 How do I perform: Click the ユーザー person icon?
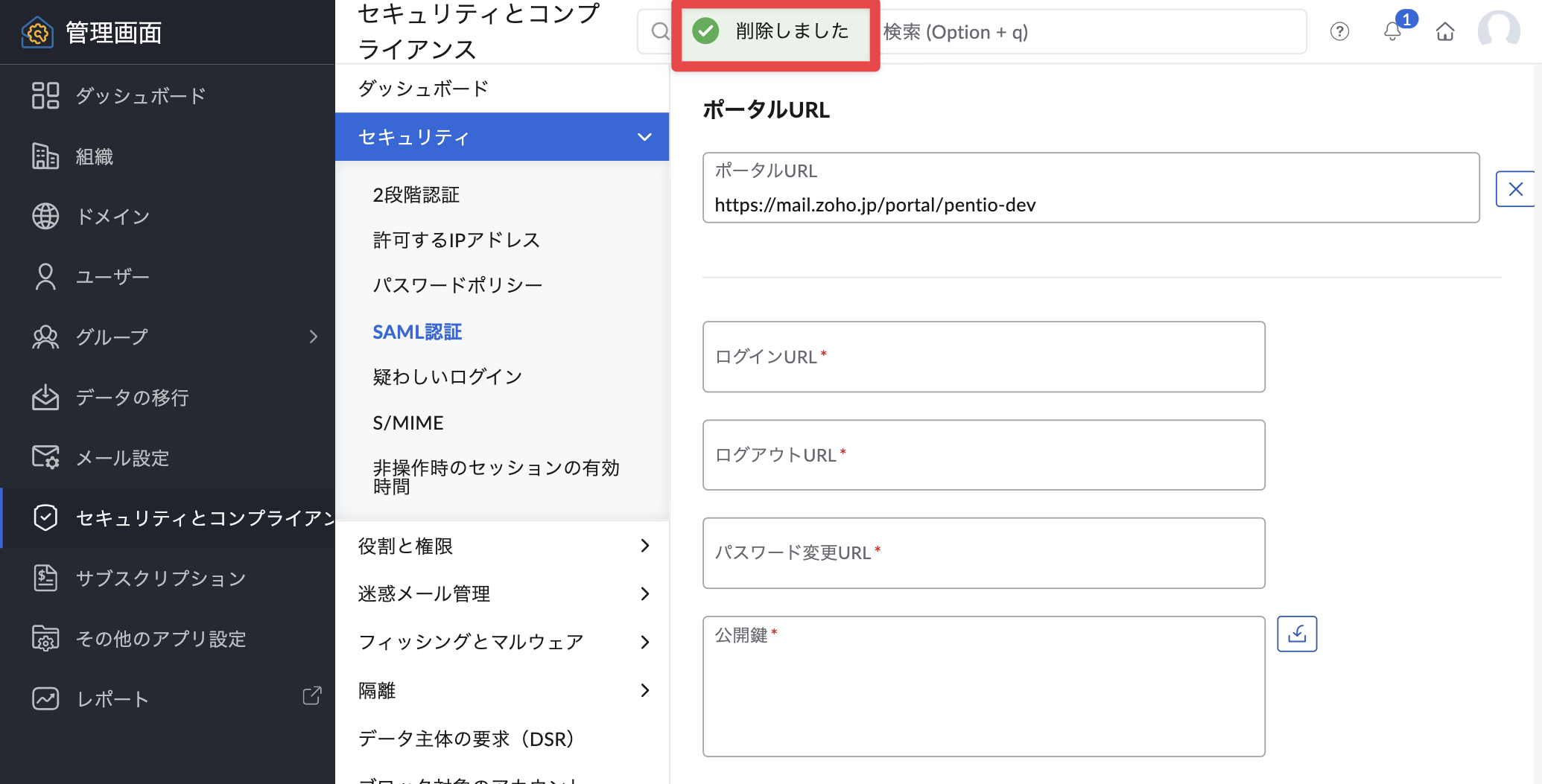45,276
